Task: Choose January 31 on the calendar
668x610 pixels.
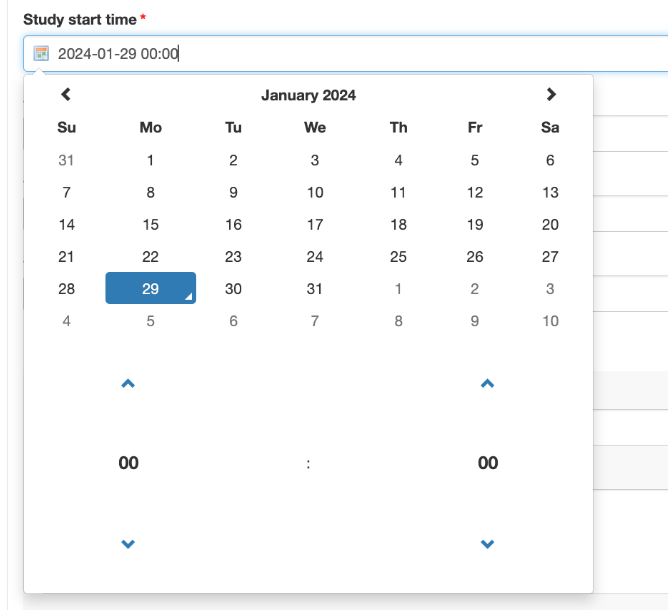Action: 315,289
